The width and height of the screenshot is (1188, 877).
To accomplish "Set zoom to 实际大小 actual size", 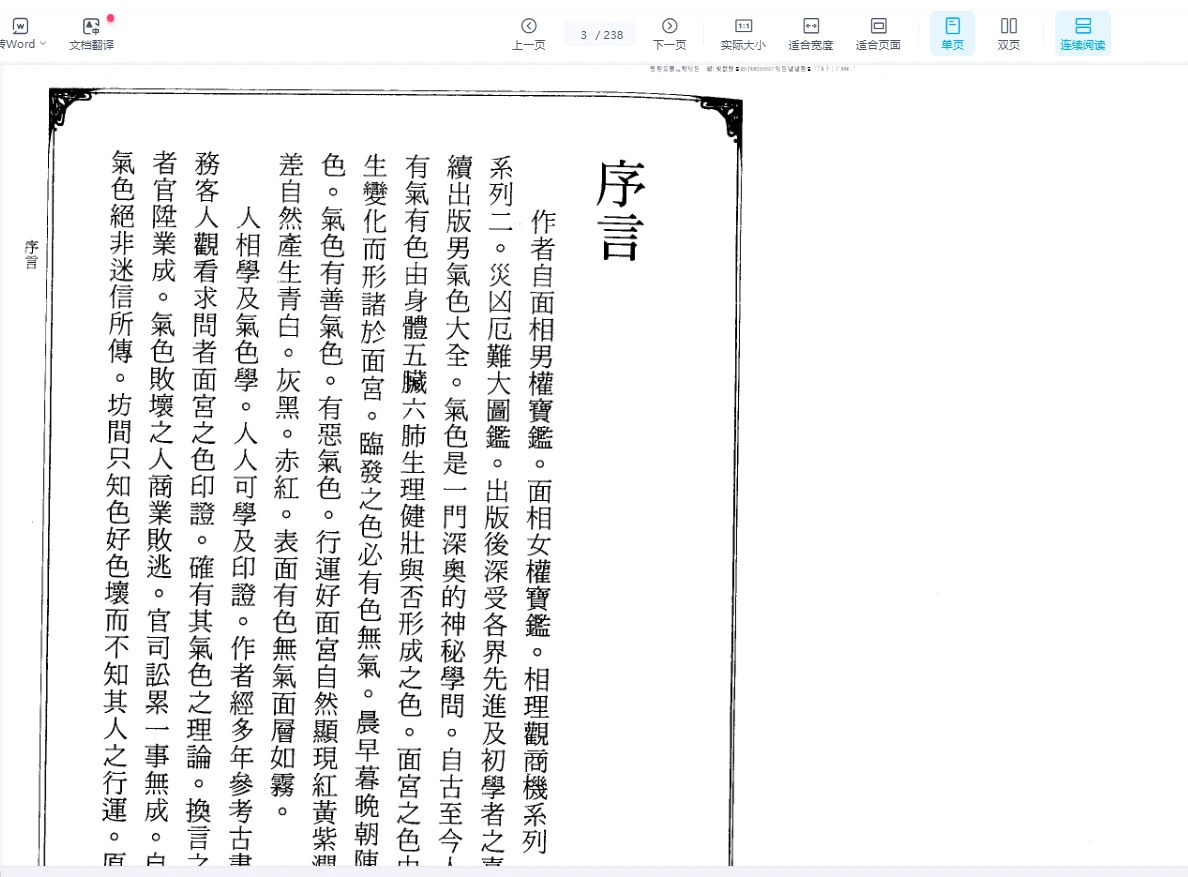I will tap(743, 34).
